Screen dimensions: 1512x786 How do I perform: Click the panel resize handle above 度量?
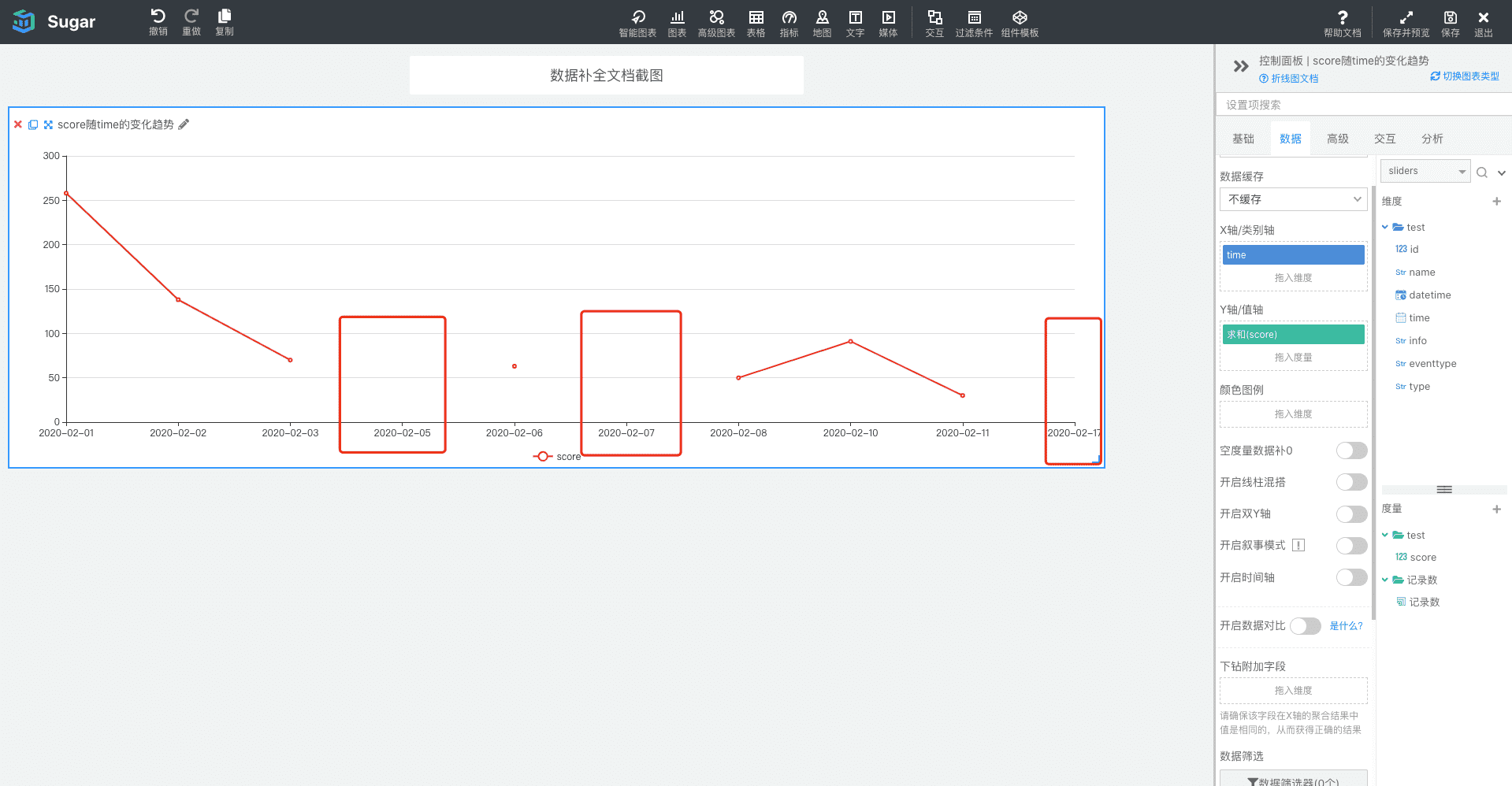click(x=1443, y=490)
